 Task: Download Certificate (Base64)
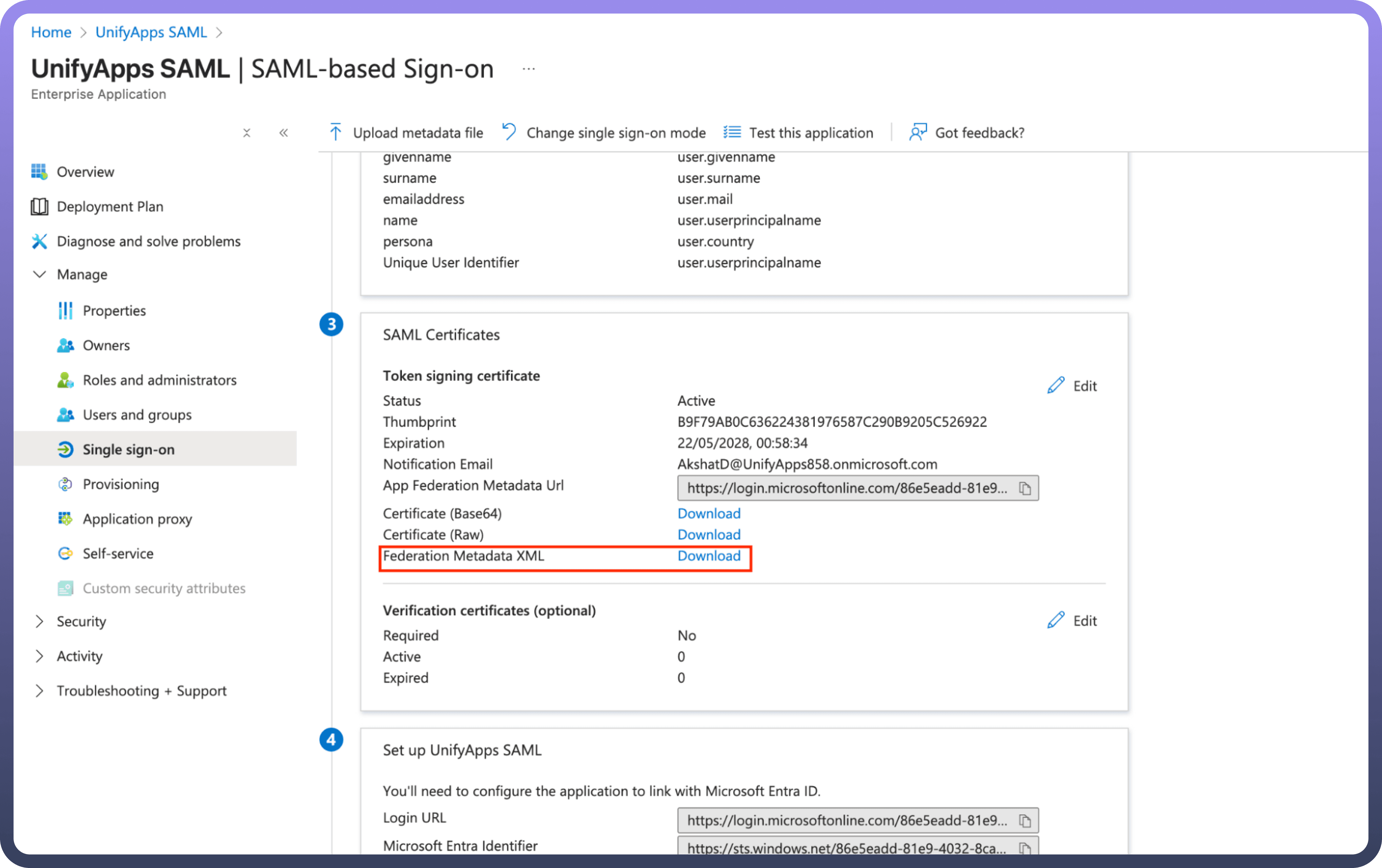pyautogui.click(x=709, y=514)
